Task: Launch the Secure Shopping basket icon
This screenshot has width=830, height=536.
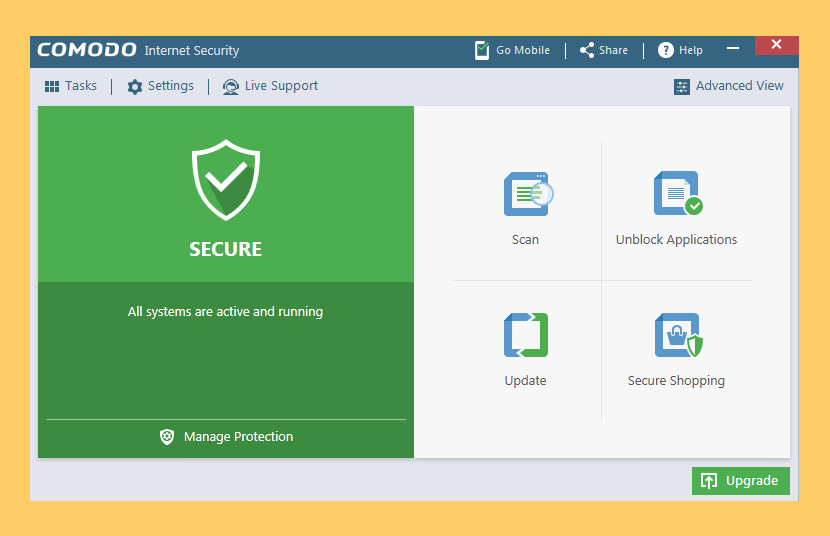Action: [679, 335]
